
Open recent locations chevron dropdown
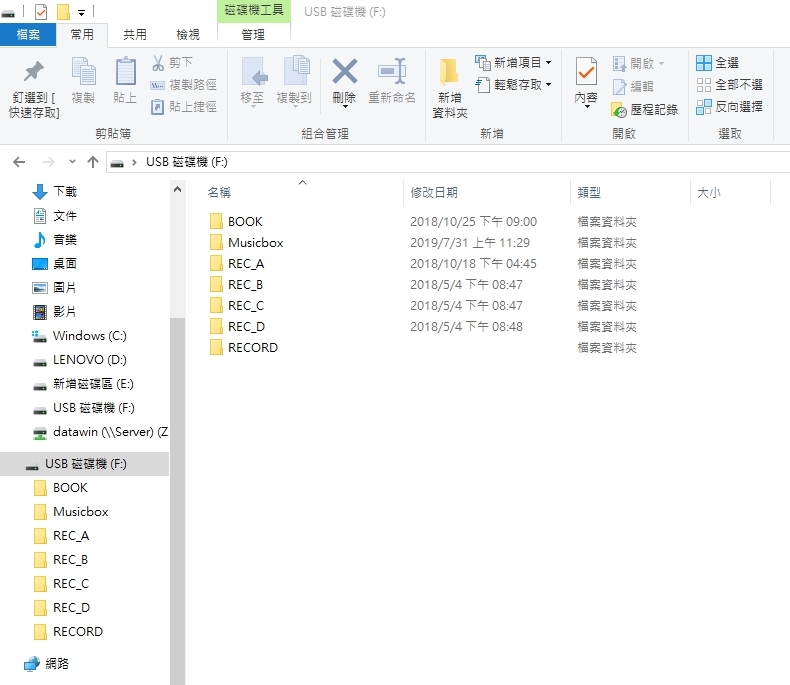(72, 162)
